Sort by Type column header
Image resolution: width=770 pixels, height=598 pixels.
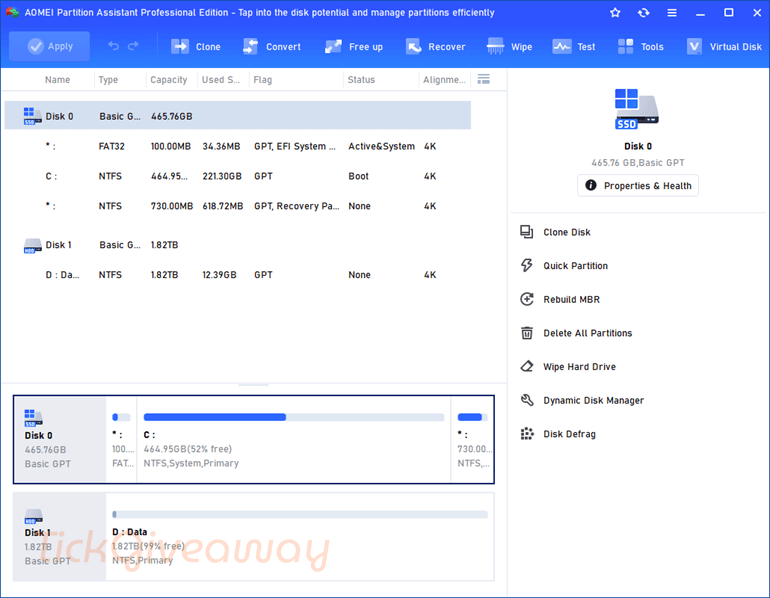pyautogui.click(x=108, y=80)
